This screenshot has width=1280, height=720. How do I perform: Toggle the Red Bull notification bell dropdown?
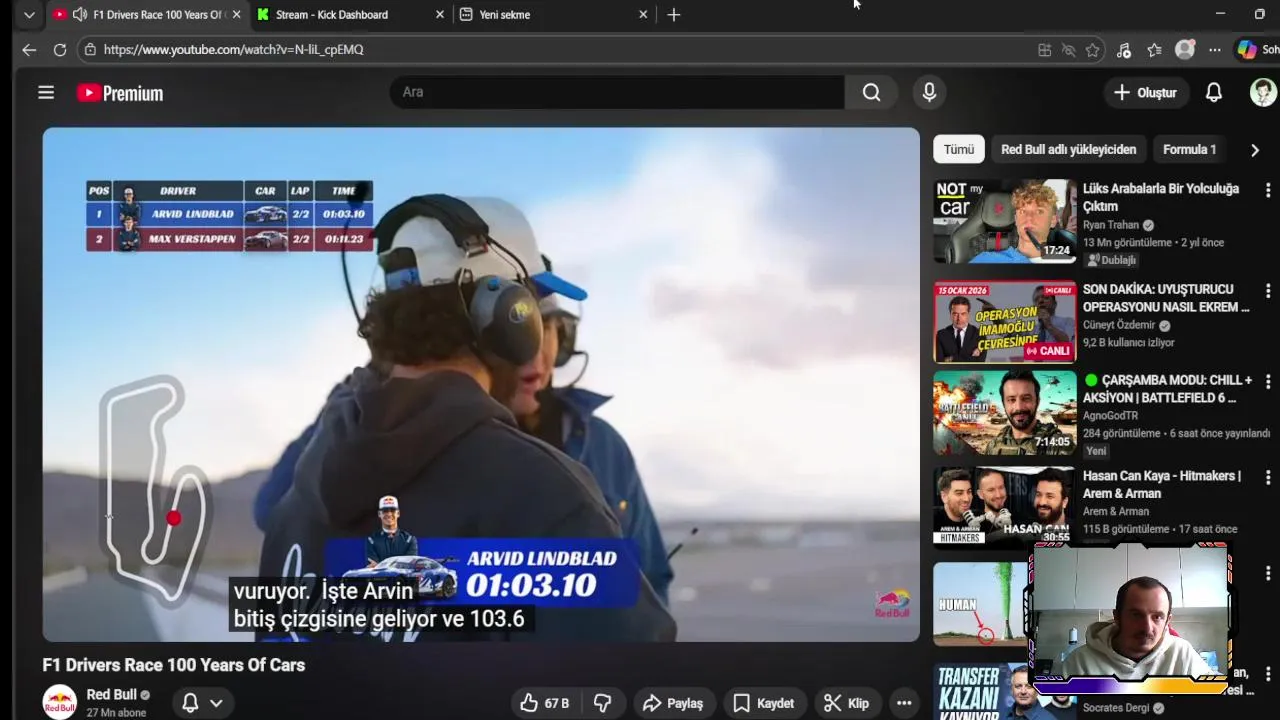coord(202,703)
